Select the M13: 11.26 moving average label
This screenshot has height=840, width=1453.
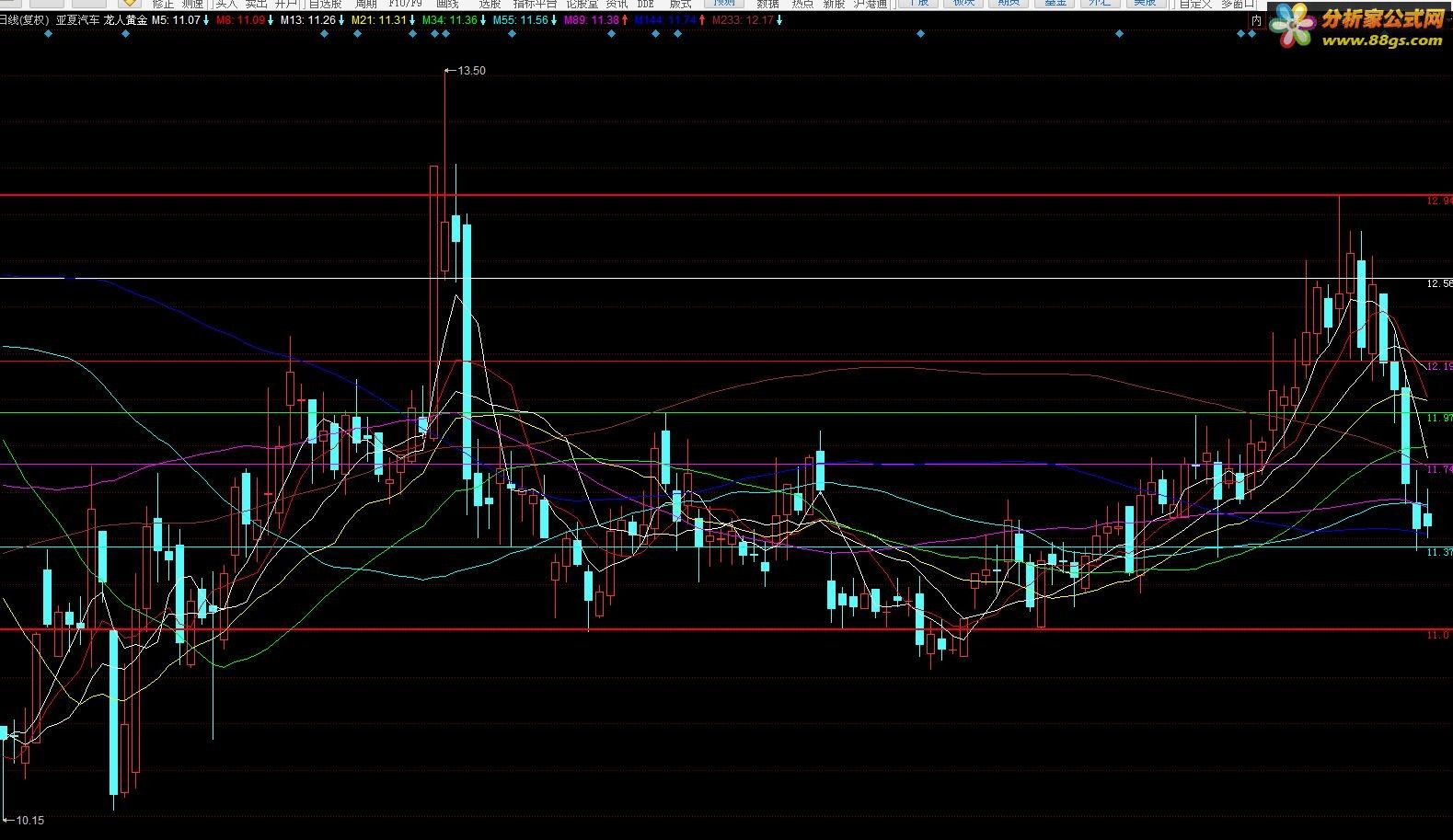pyautogui.click(x=308, y=19)
